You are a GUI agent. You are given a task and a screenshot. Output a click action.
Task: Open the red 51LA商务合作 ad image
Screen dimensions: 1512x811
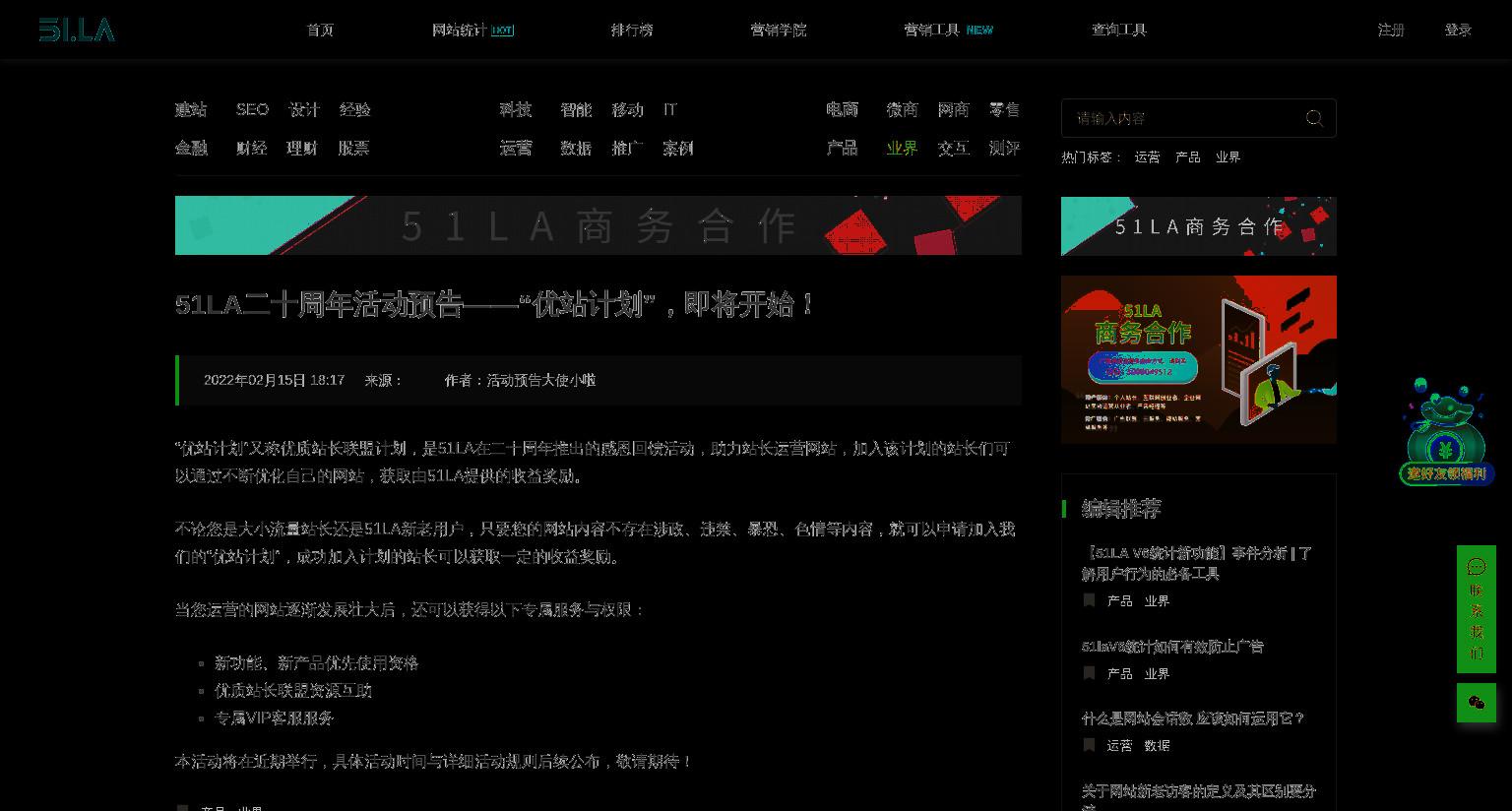tap(1199, 359)
